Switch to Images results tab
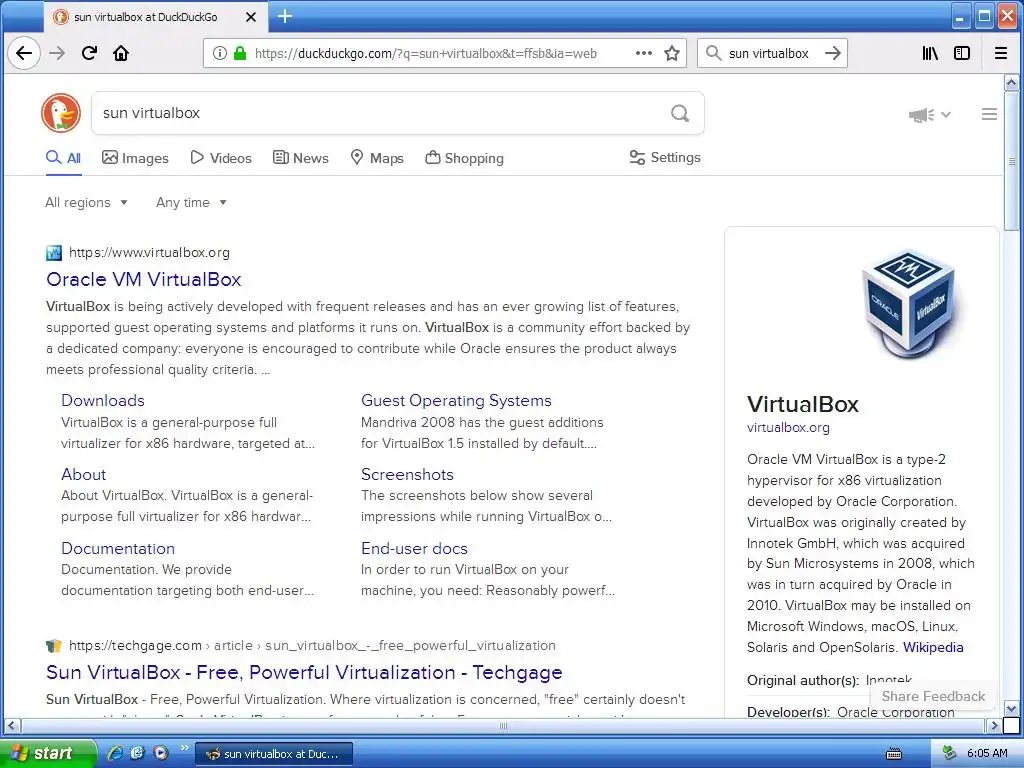The image size is (1024, 768). click(x=135, y=158)
